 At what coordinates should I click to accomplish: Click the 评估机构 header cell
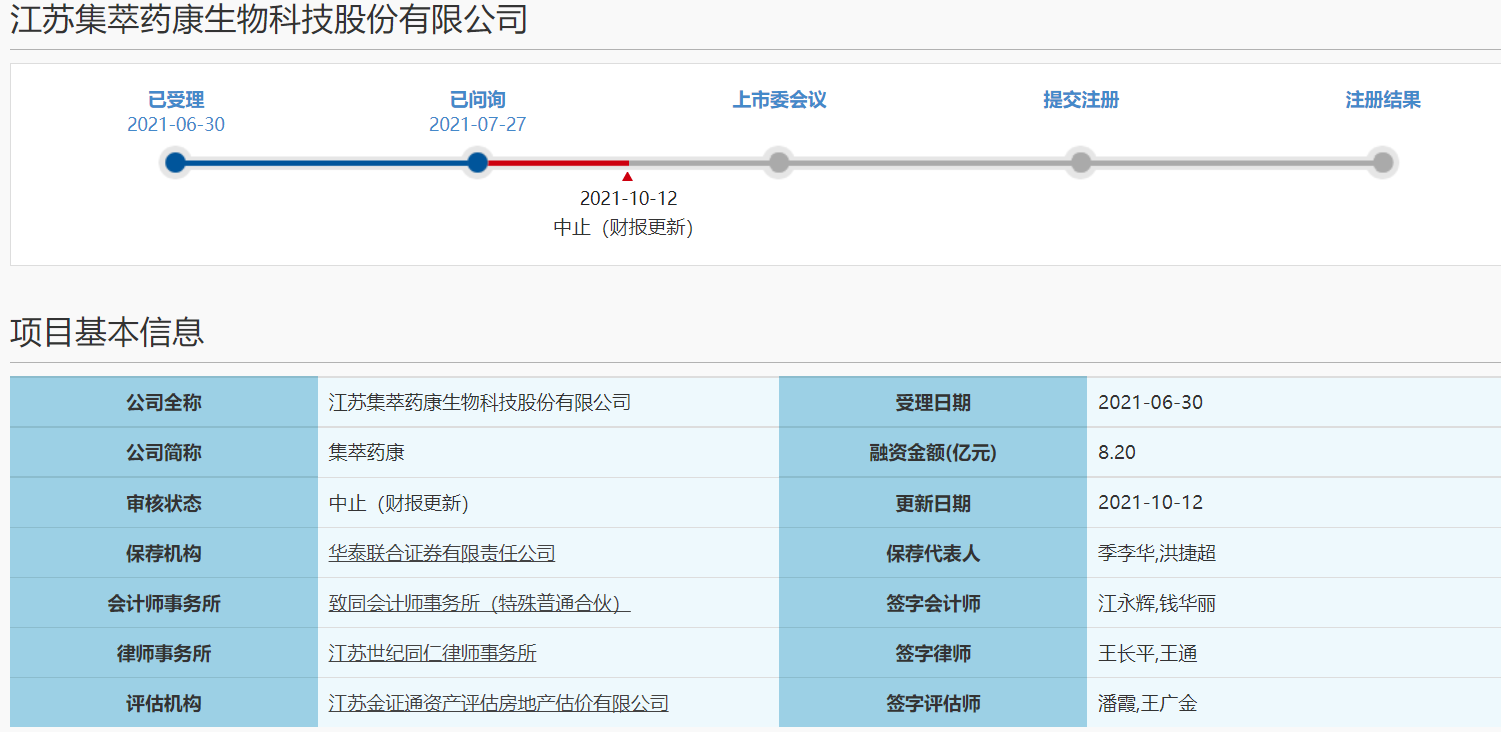164,703
